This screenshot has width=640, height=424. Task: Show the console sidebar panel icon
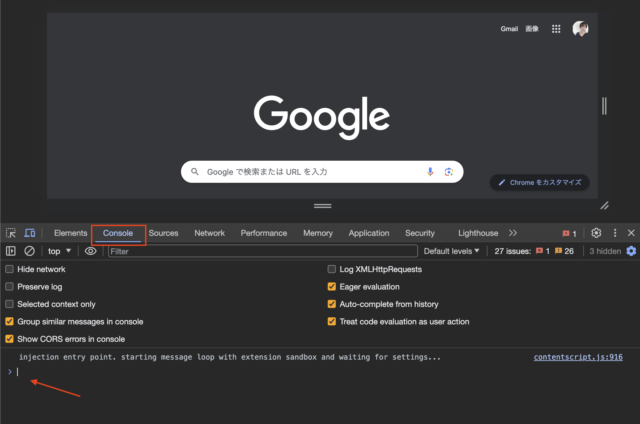[x=11, y=251]
